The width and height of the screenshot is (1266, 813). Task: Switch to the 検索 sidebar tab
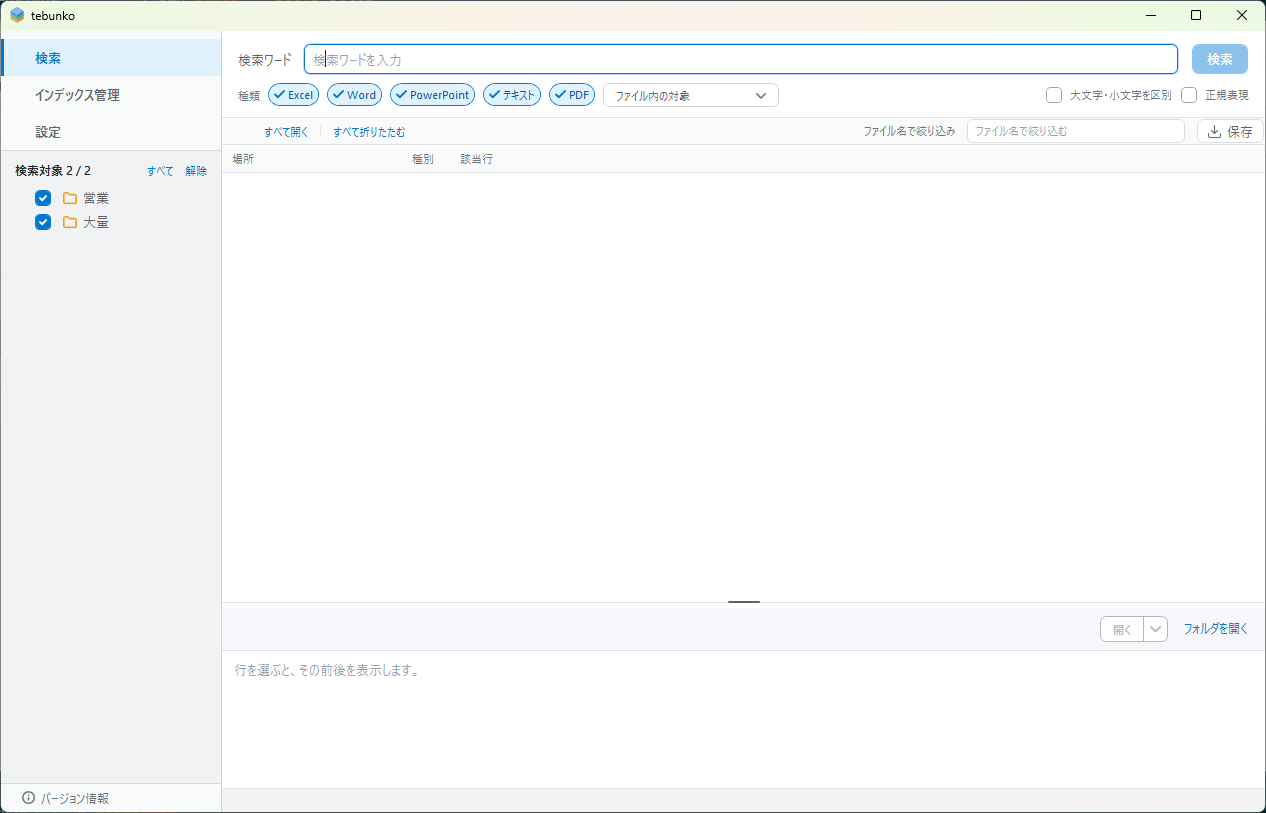point(111,58)
